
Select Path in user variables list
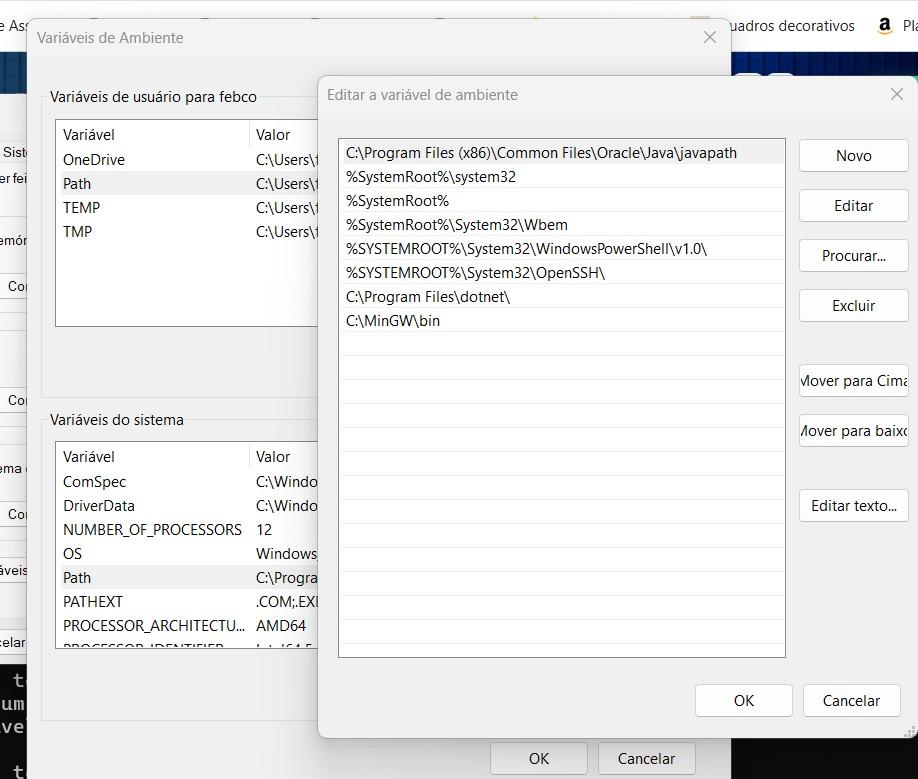[x=187, y=184]
